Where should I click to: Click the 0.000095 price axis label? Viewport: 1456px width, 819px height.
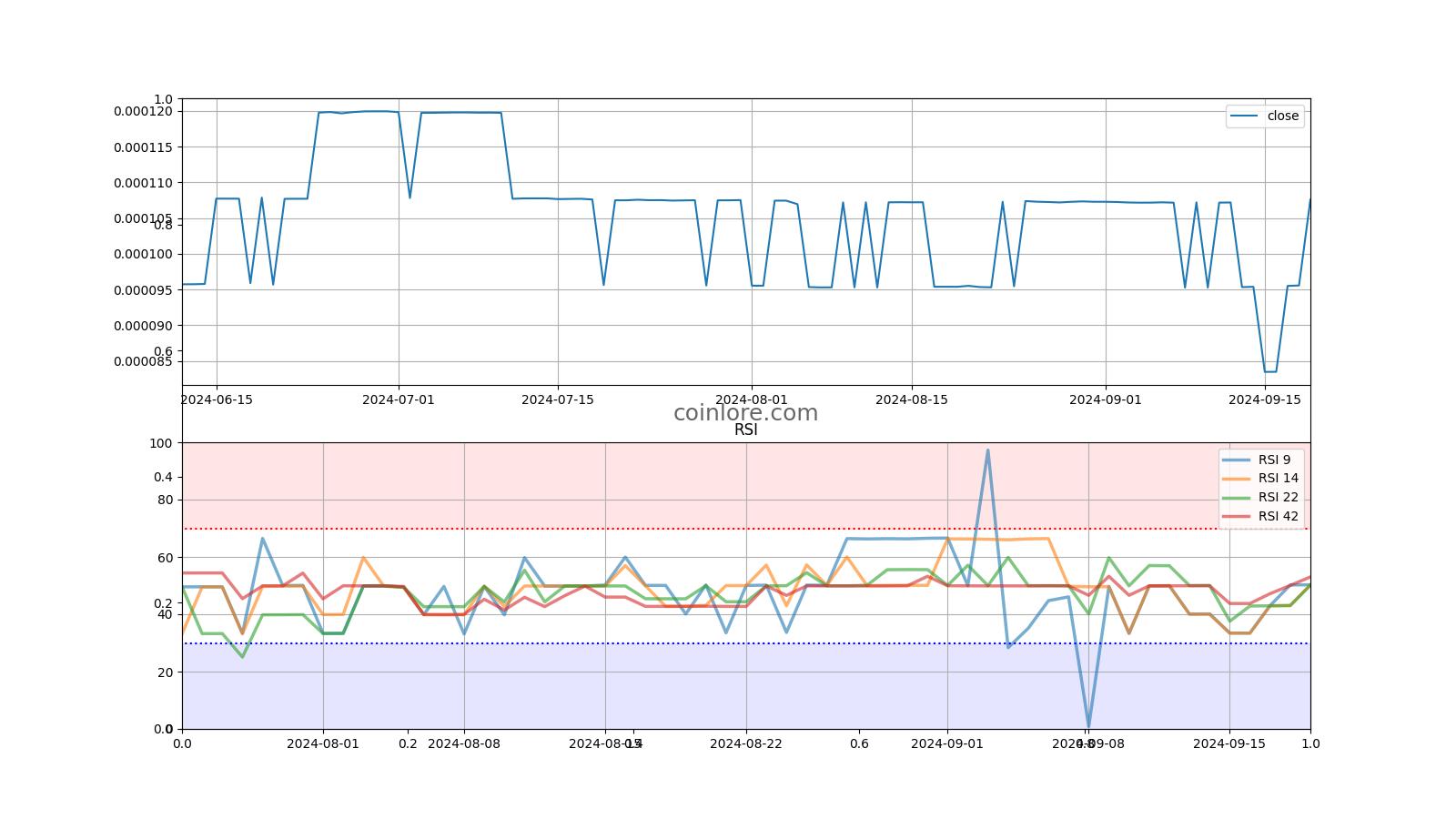tap(143, 290)
